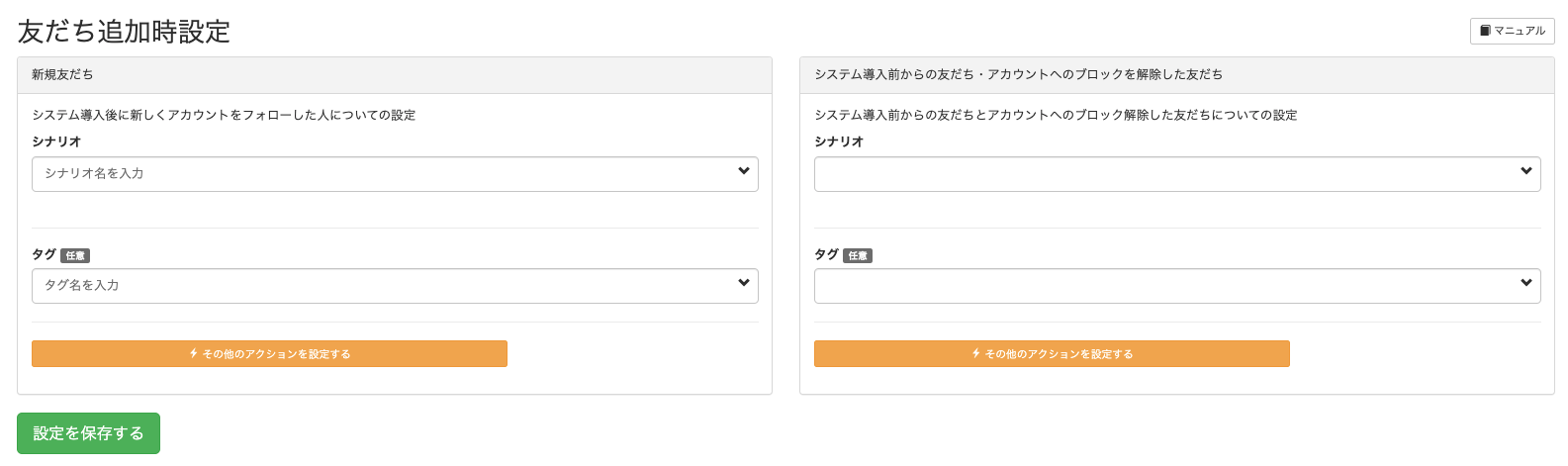Select the 新規友だち panel header
This screenshot has width=1568, height=466.
coord(395,75)
